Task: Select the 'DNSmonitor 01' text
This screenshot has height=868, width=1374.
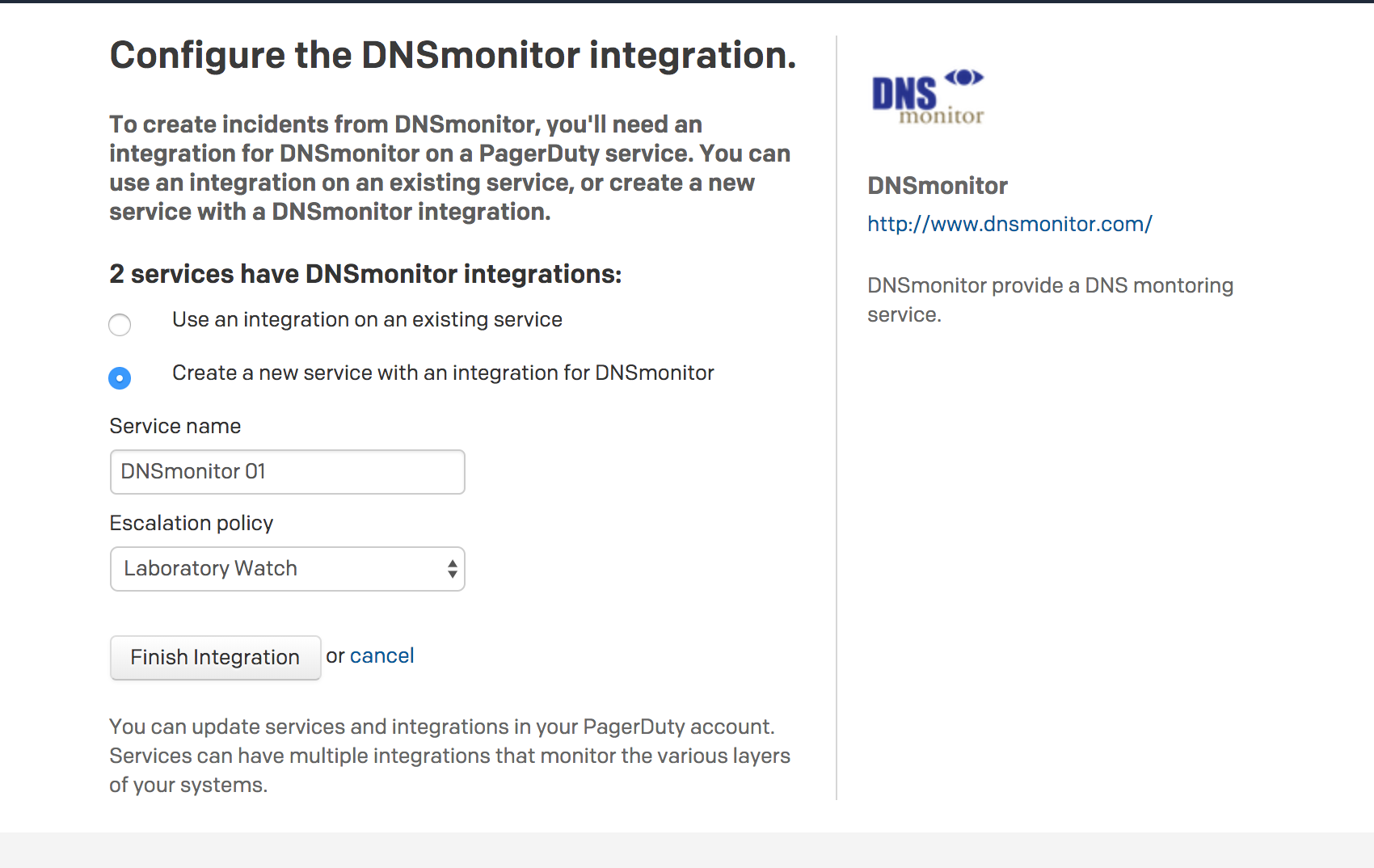Action: (192, 471)
